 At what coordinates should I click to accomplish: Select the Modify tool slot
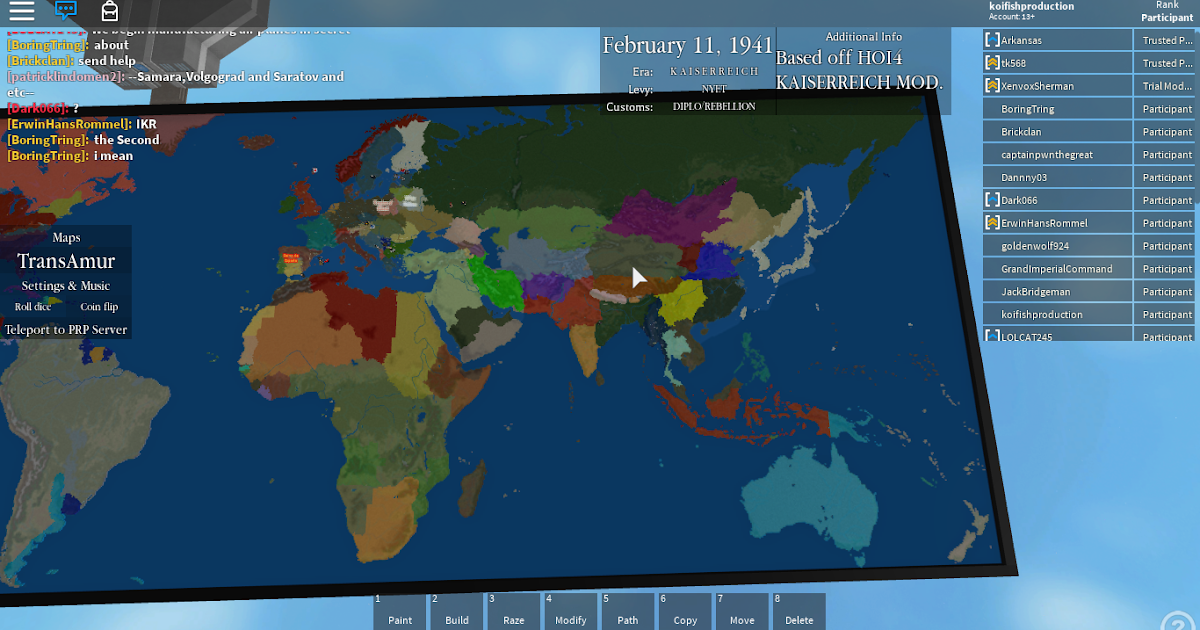(x=571, y=611)
